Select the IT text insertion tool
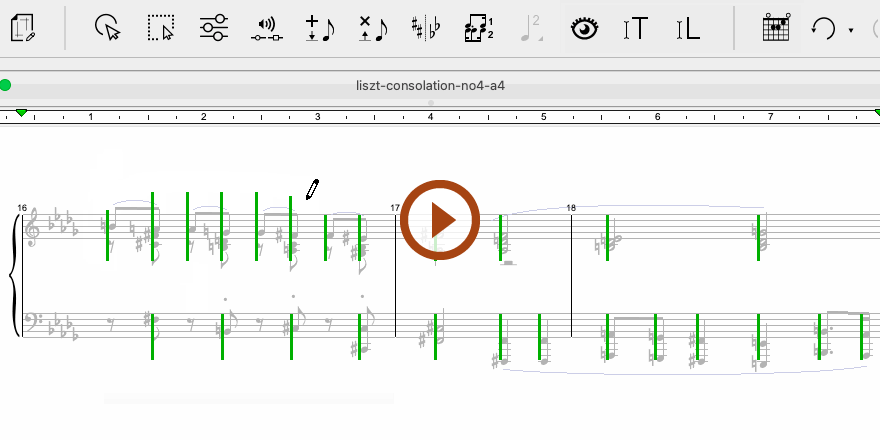 (x=636, y=29)
